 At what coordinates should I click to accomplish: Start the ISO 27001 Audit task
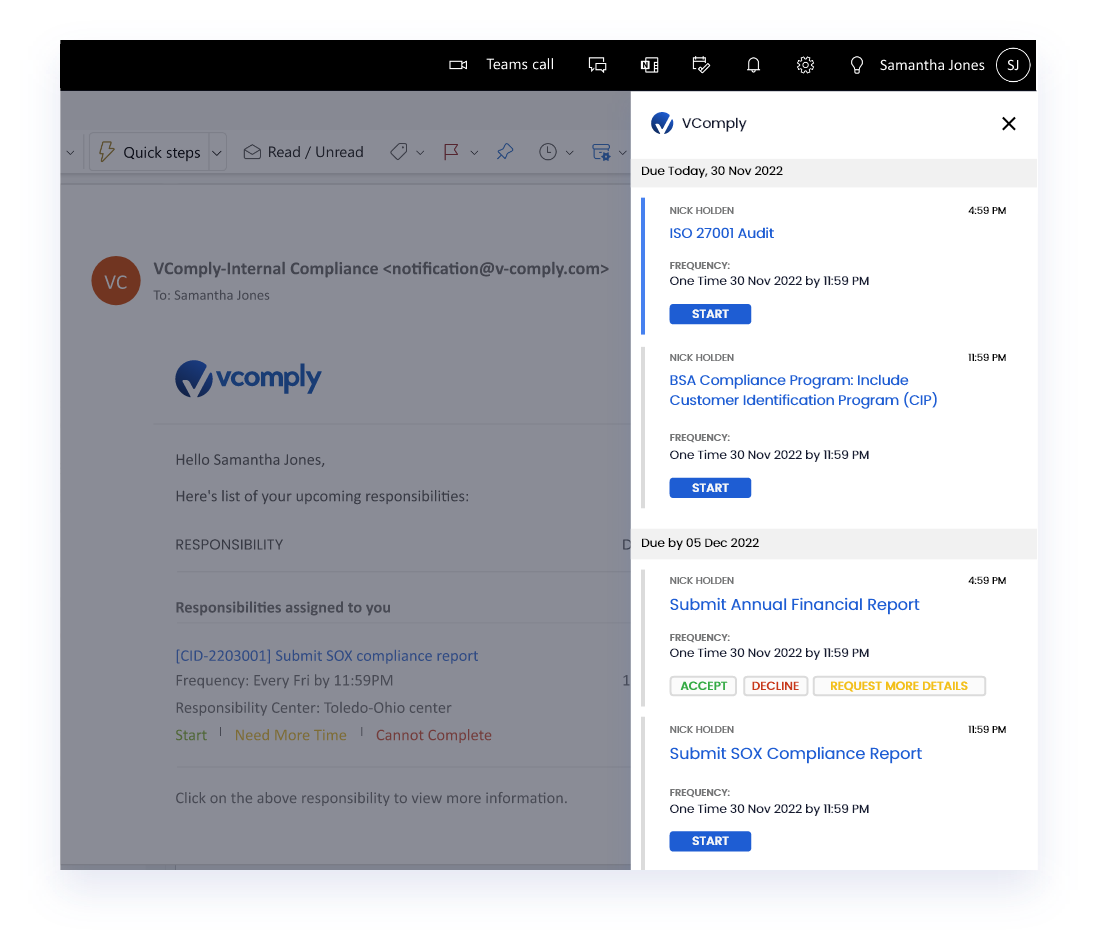(x=710, y=314)
